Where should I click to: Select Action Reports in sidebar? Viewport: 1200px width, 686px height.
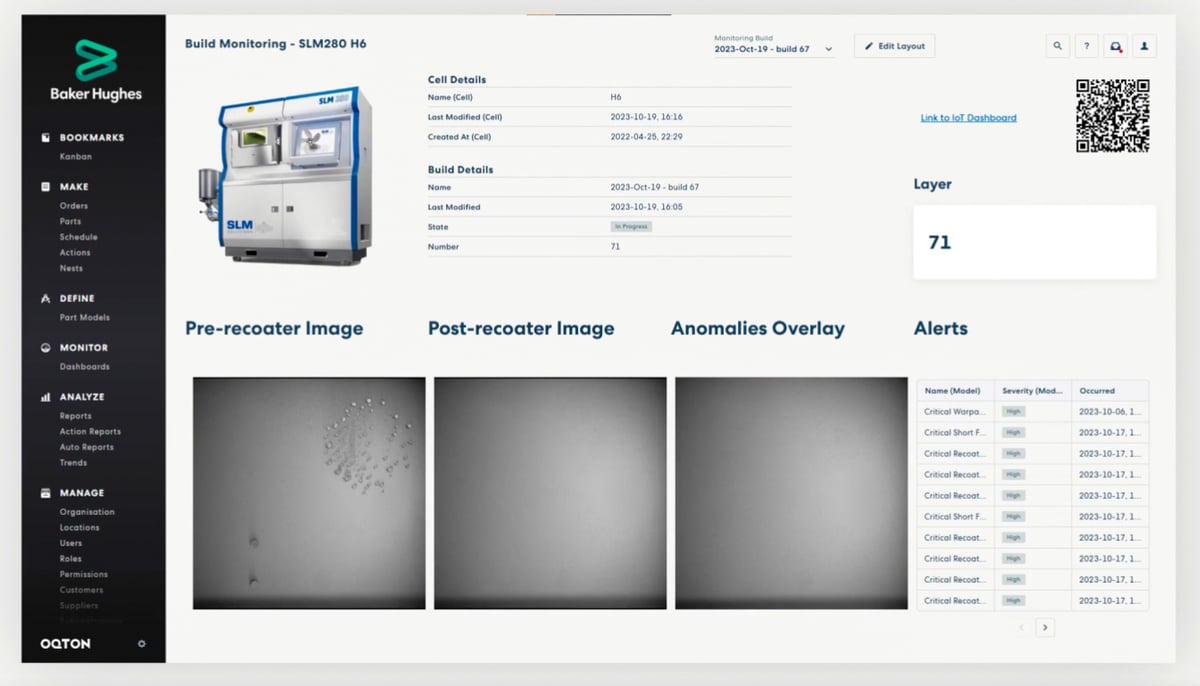point(90,432)
